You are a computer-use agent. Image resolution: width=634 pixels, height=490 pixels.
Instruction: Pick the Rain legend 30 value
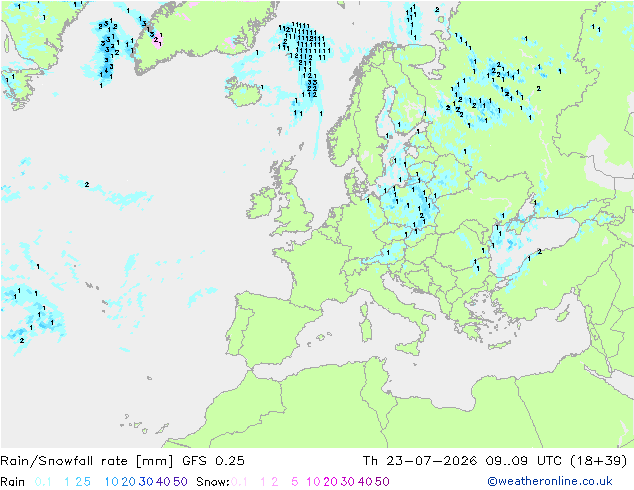coord(146,482)
